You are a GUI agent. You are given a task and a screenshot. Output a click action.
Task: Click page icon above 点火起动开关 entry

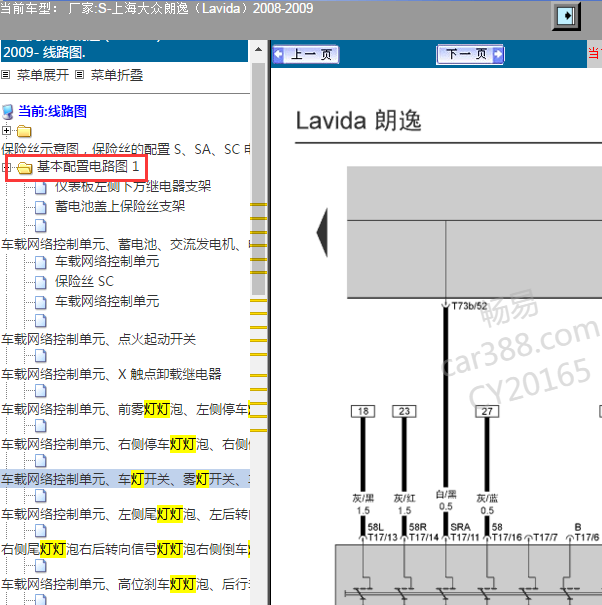tap(41, 320)
